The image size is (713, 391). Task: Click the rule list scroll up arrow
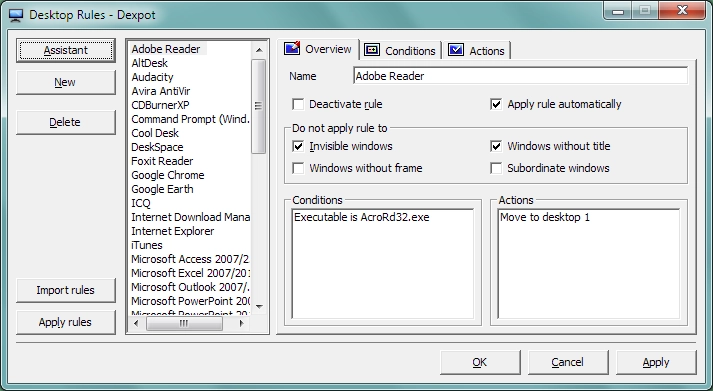[x=259, y=50]
